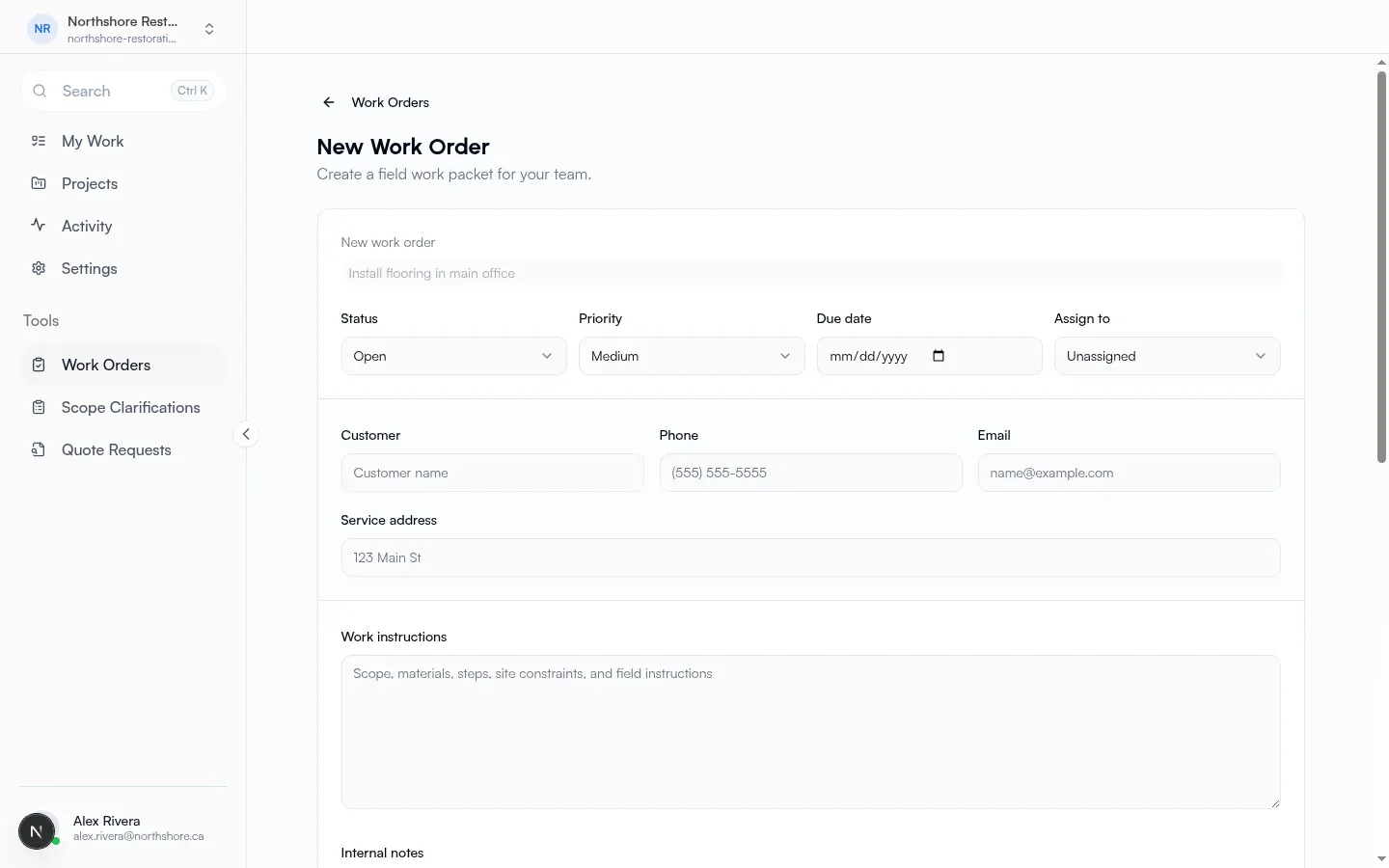Click the Northshore workspace name
1389x868 pixels.
pos(123,21)
